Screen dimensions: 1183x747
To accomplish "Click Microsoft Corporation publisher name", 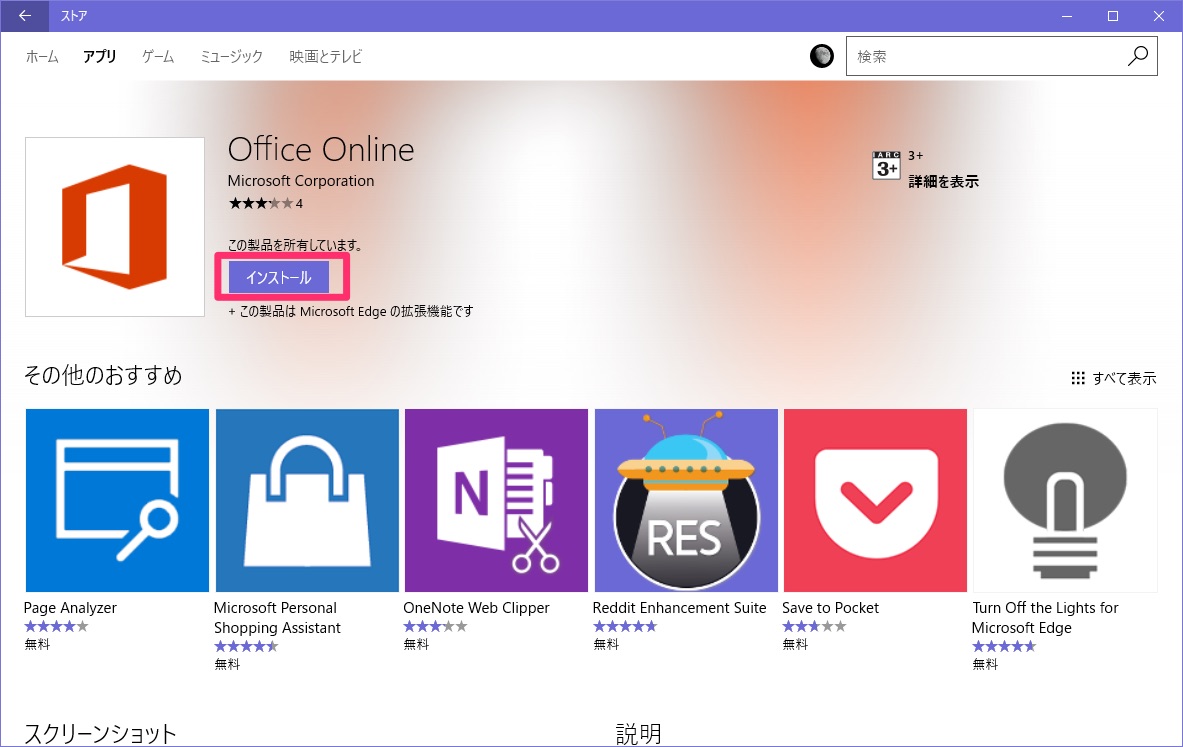I will pyautogui.click(x=301, y=181).
